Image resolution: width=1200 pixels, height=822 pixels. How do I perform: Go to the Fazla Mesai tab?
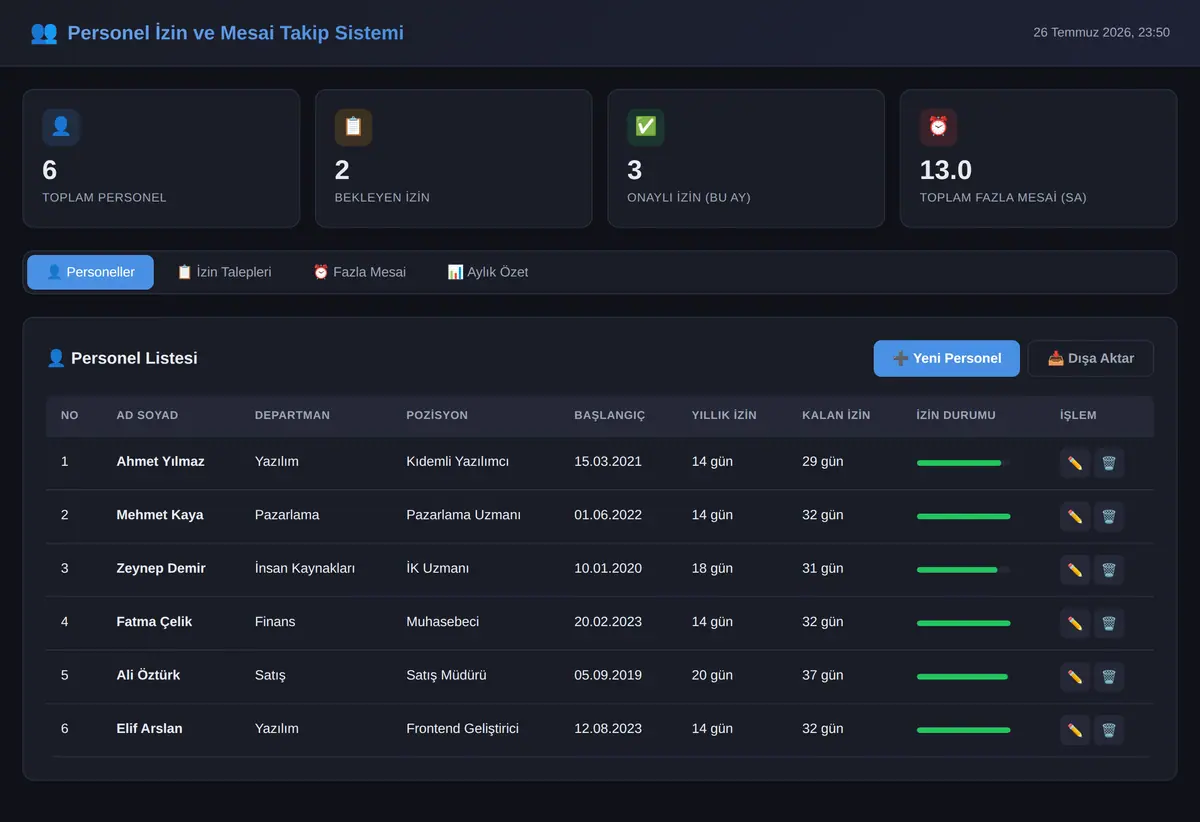point(359,272)
